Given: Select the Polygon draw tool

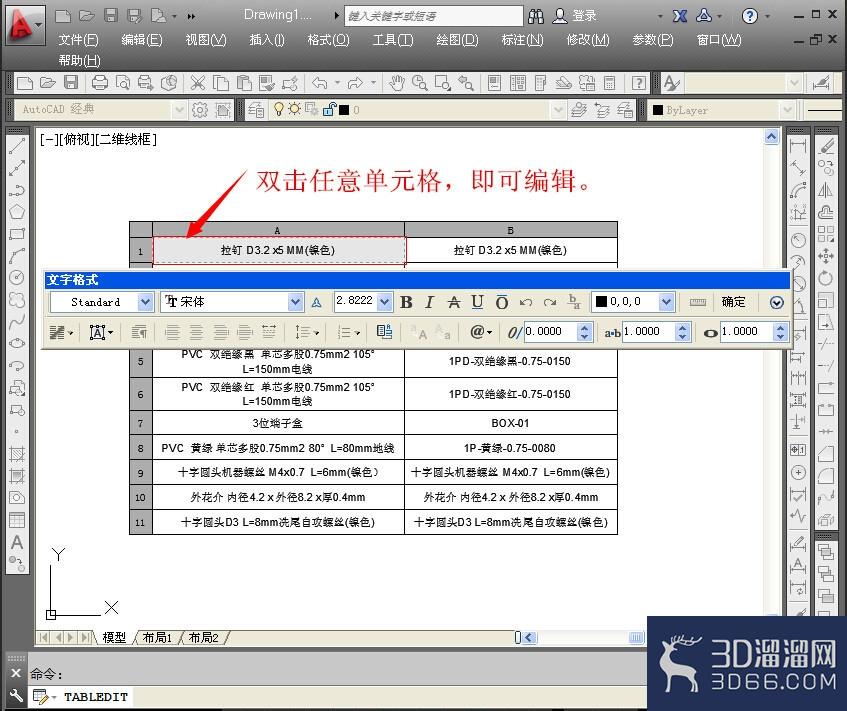Looking at the screenshot, I should click(17, 212).
